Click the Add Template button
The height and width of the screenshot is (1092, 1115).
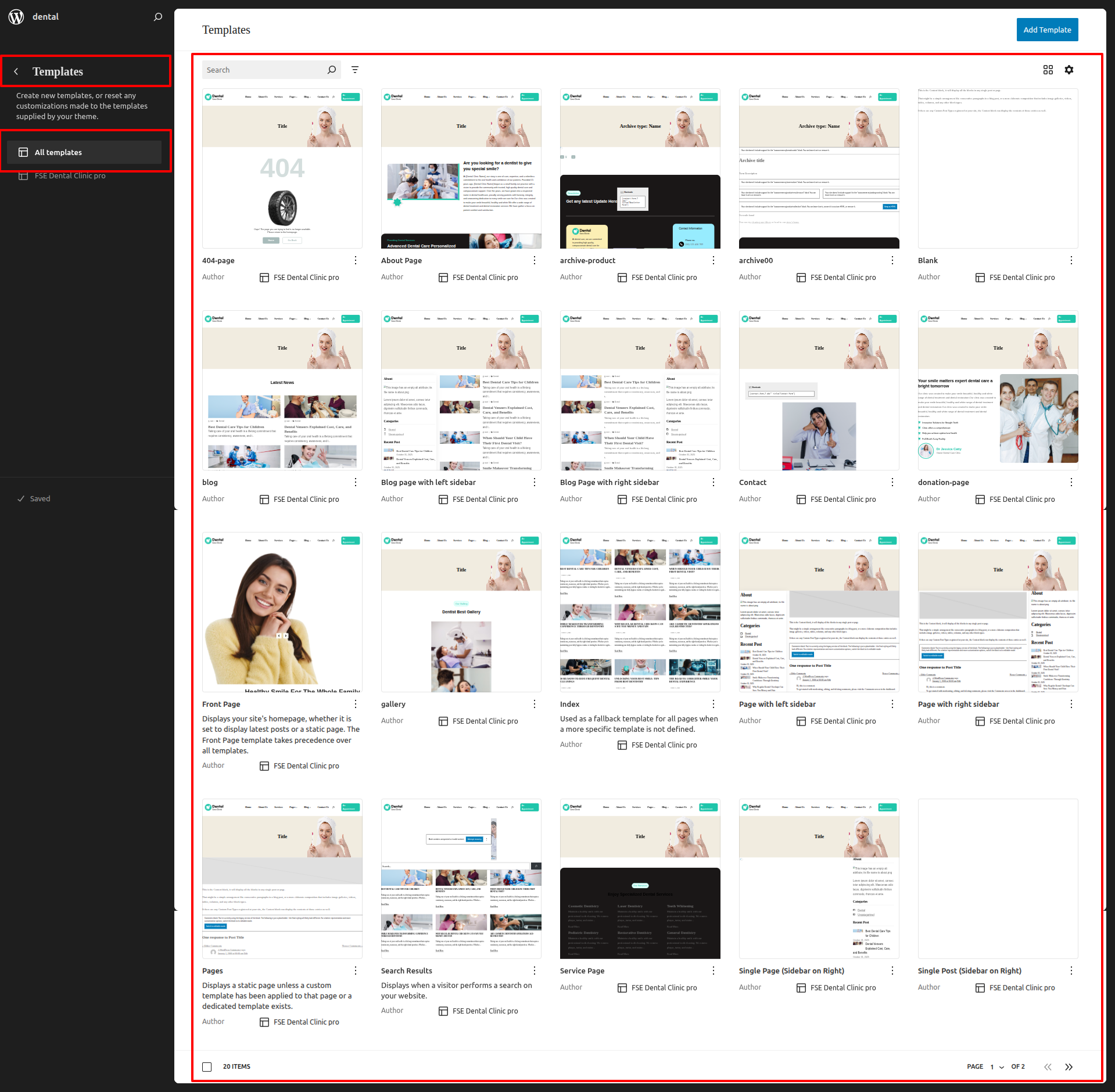pyautogui.click(x=1047, y=30)
